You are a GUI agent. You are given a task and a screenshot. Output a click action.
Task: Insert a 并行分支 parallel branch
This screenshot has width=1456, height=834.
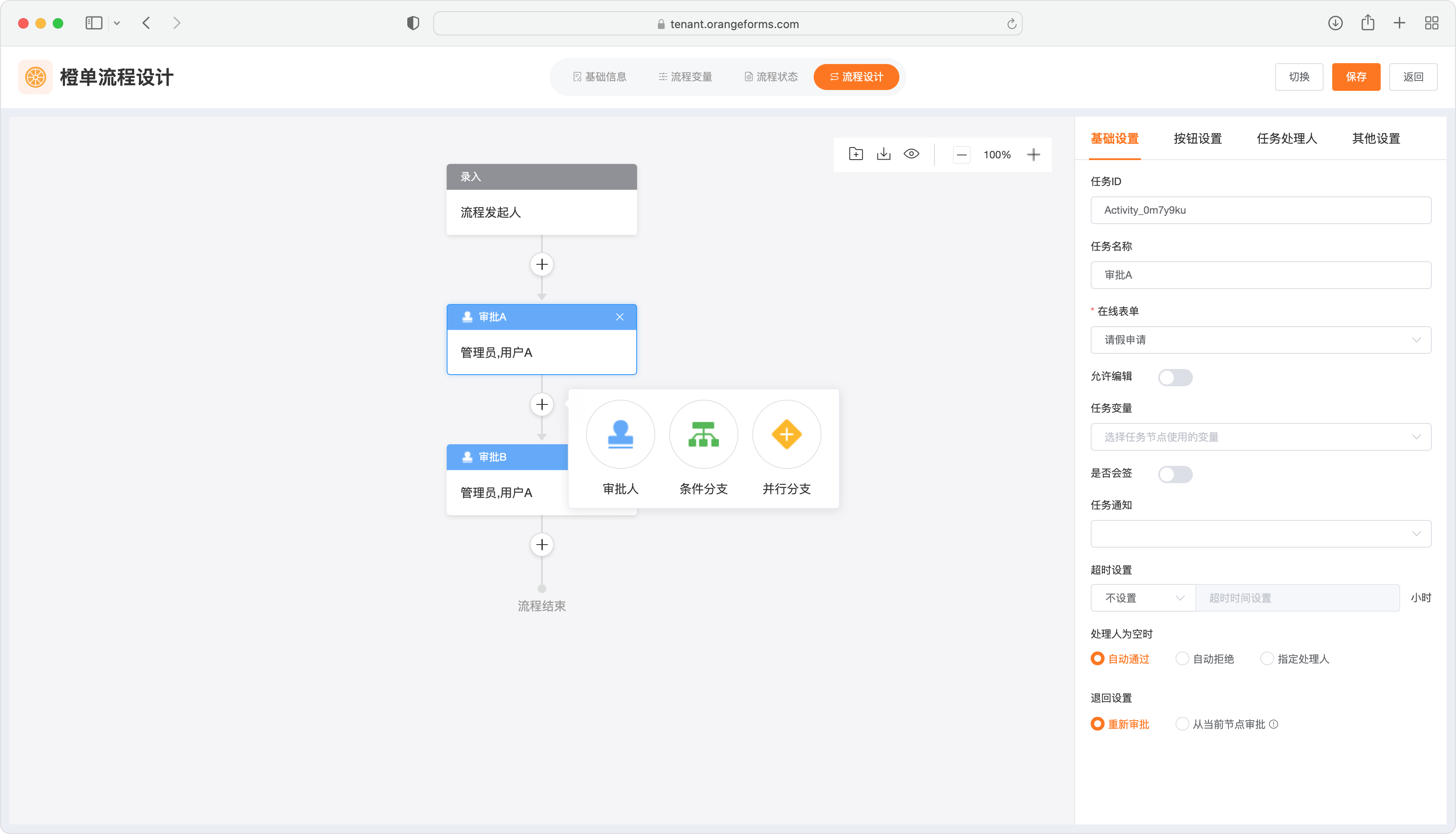(x=786, y=435)
